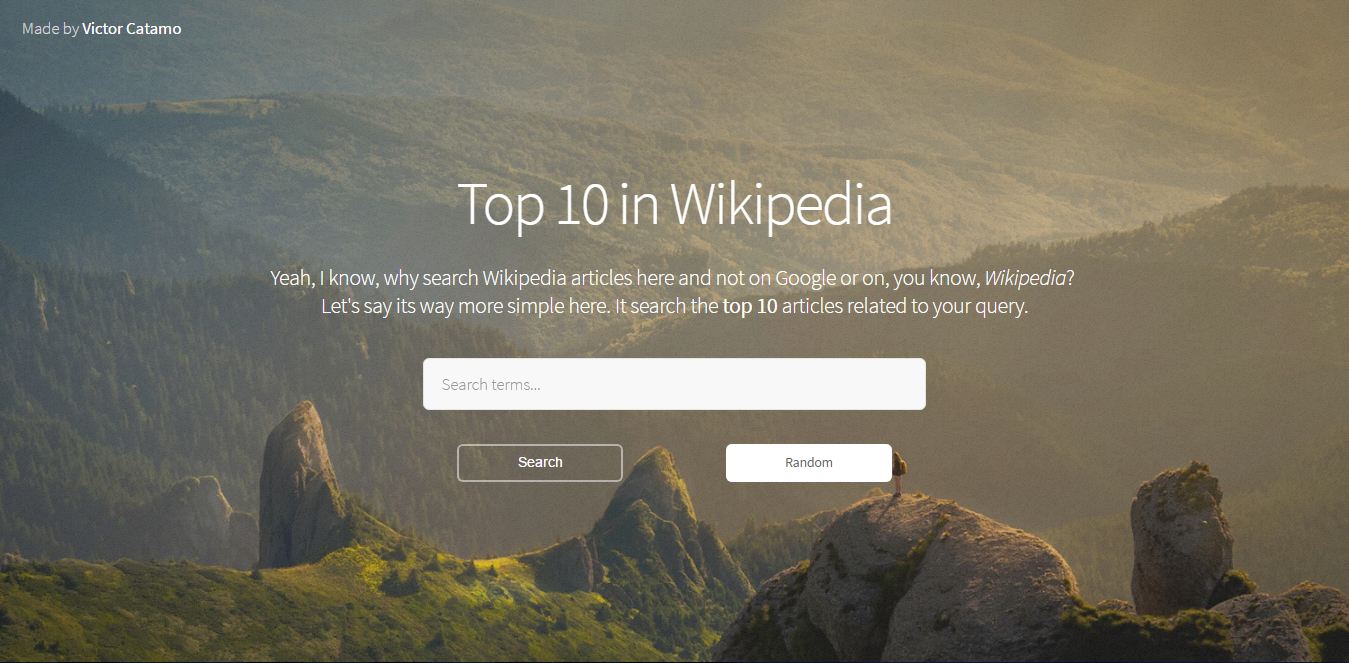Image resolution: width=1349 pixels, height=663 pixels.
Task: Click the bold top 10 text
Action: click(x=750, y=306)
